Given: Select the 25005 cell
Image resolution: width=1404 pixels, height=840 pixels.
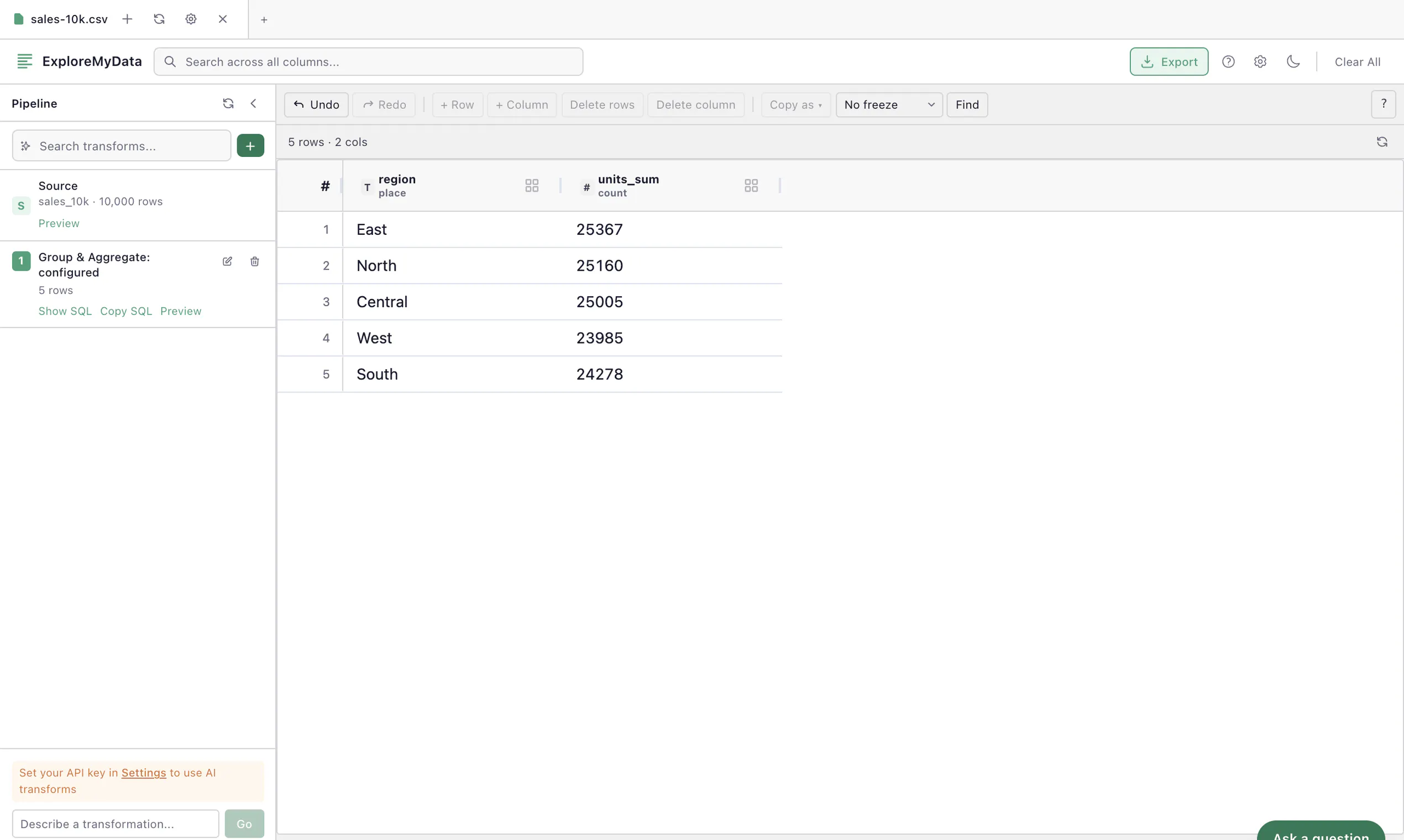Looking at the screenshot, I should (673, 302).
